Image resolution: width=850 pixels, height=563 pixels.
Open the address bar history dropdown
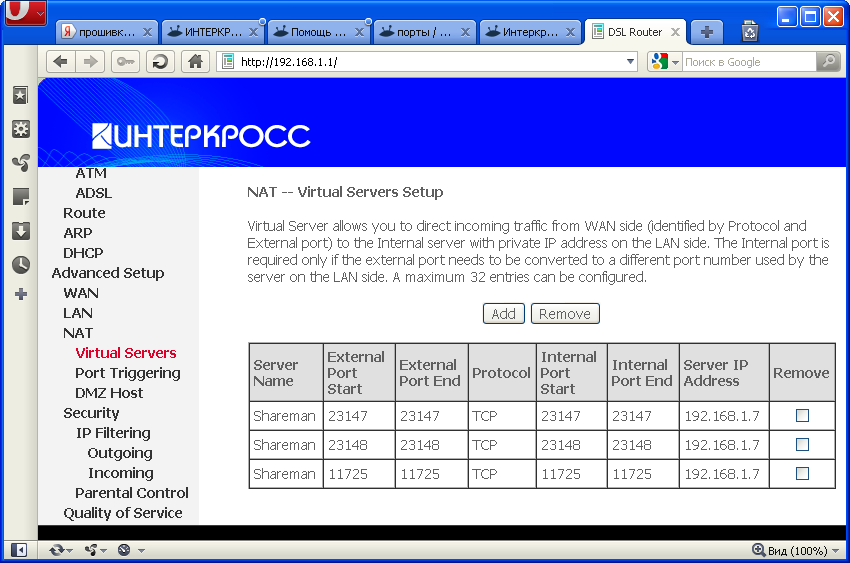630,62
